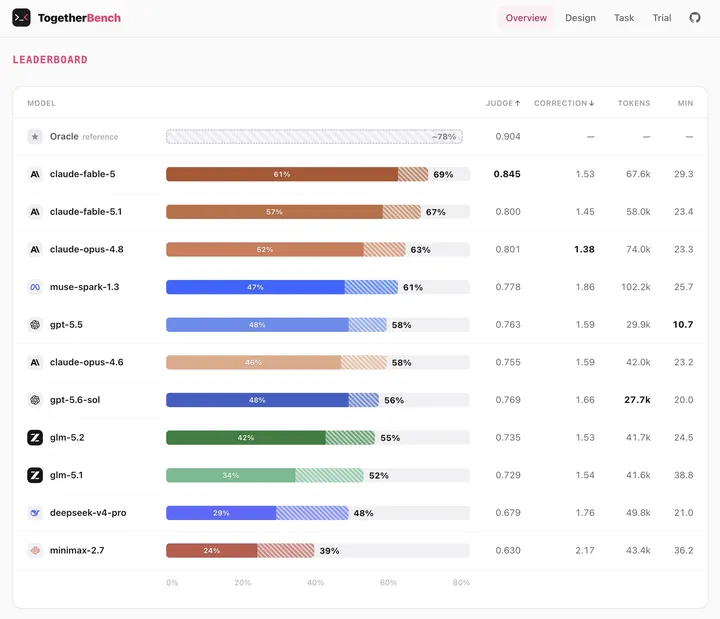720x619 pixels.
Task: Click the minimax-2.7 24% red bar
Action: tap(212, 551)
